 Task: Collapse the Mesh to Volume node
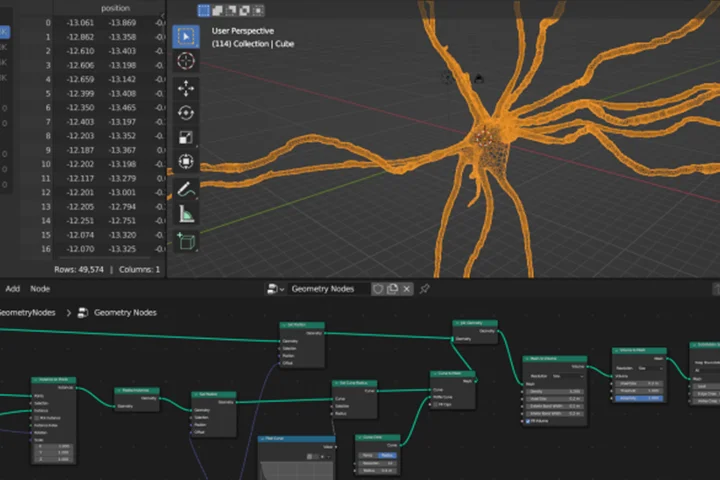pyautogui.click(x=528, y=358)
